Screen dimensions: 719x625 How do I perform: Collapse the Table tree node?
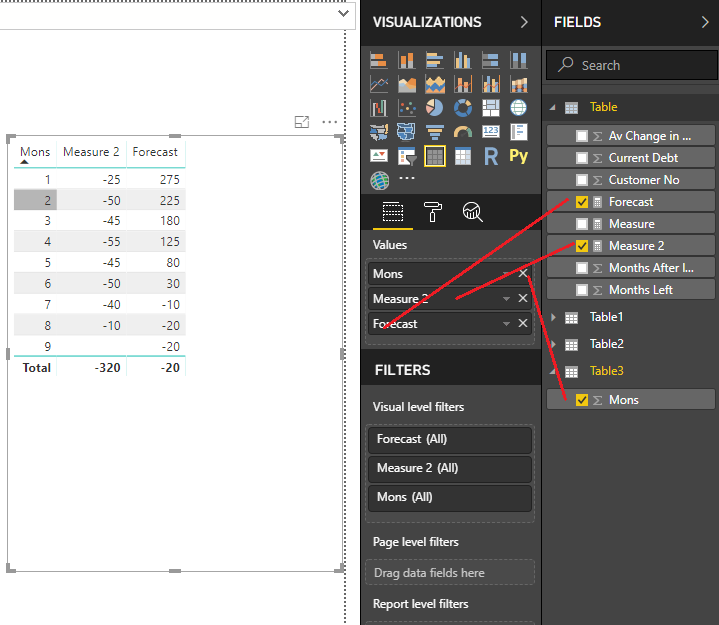pyautogui.click(x=553, y=107)
